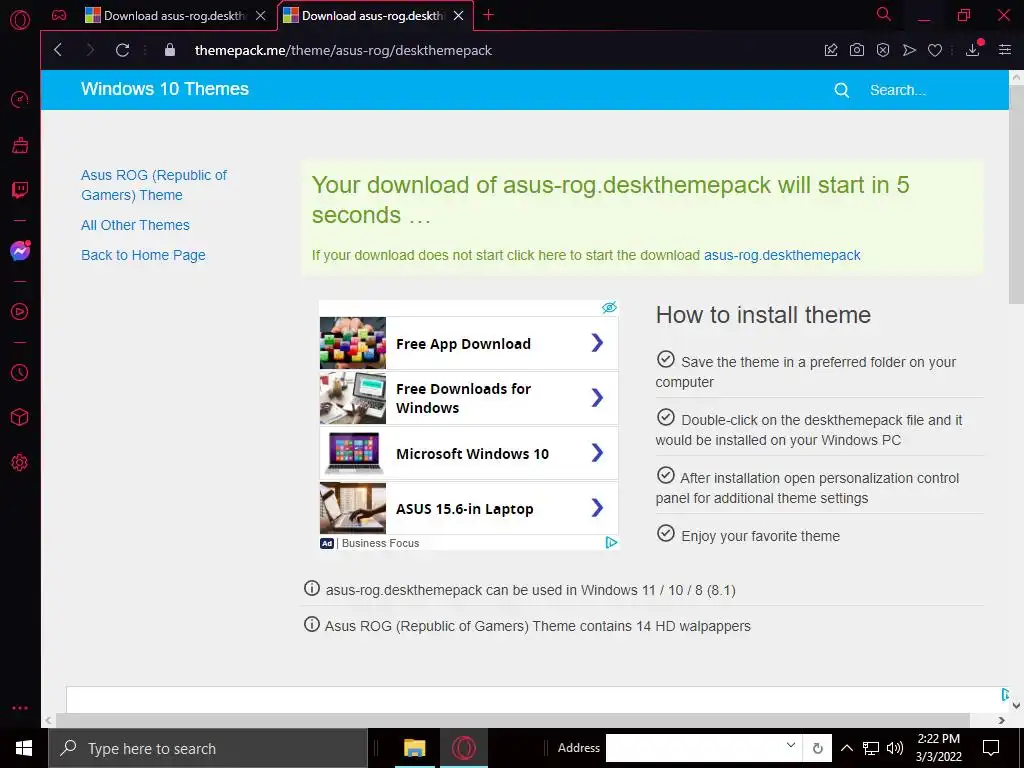Screen dimensions: 1024x768
Task: Open the network tray icon
Action: [x=871, y=748]
